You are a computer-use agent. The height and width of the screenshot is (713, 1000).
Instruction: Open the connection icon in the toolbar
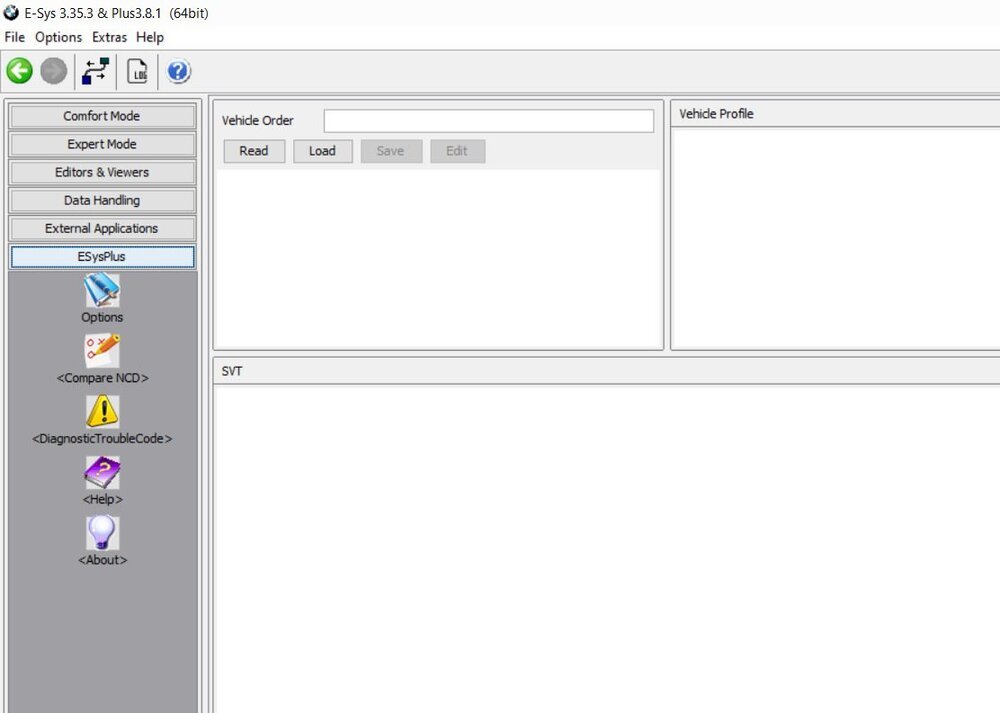pos(96,71)
